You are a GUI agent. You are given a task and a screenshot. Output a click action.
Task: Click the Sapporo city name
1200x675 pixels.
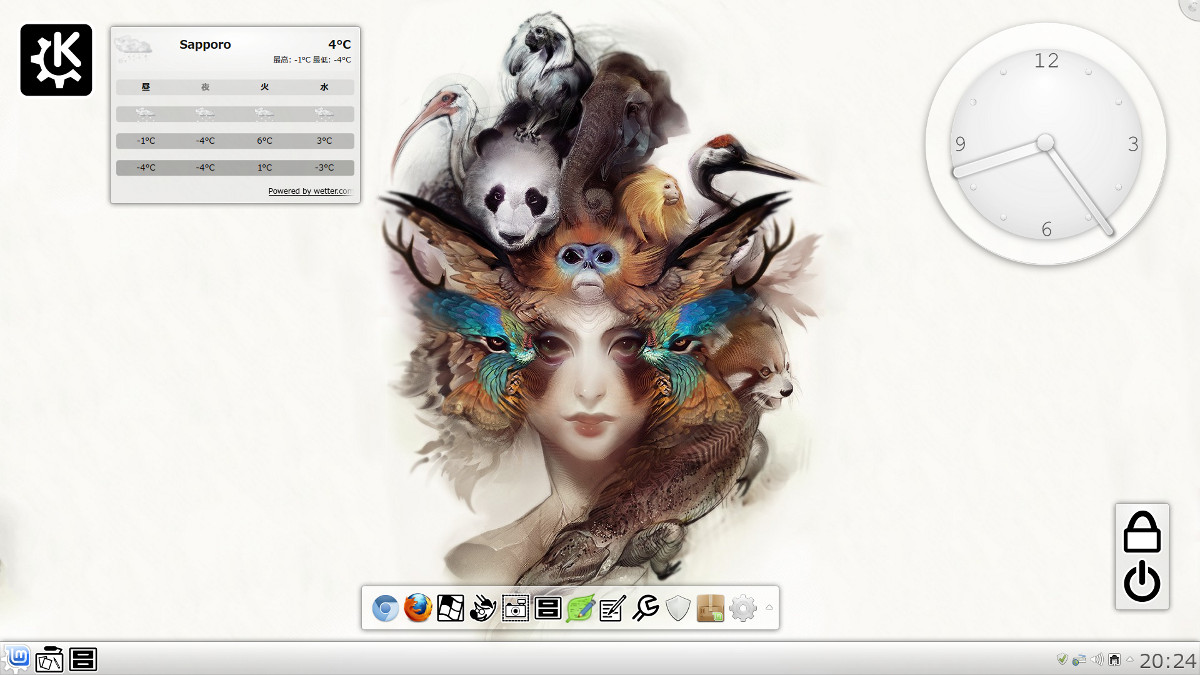pos(205,44)
